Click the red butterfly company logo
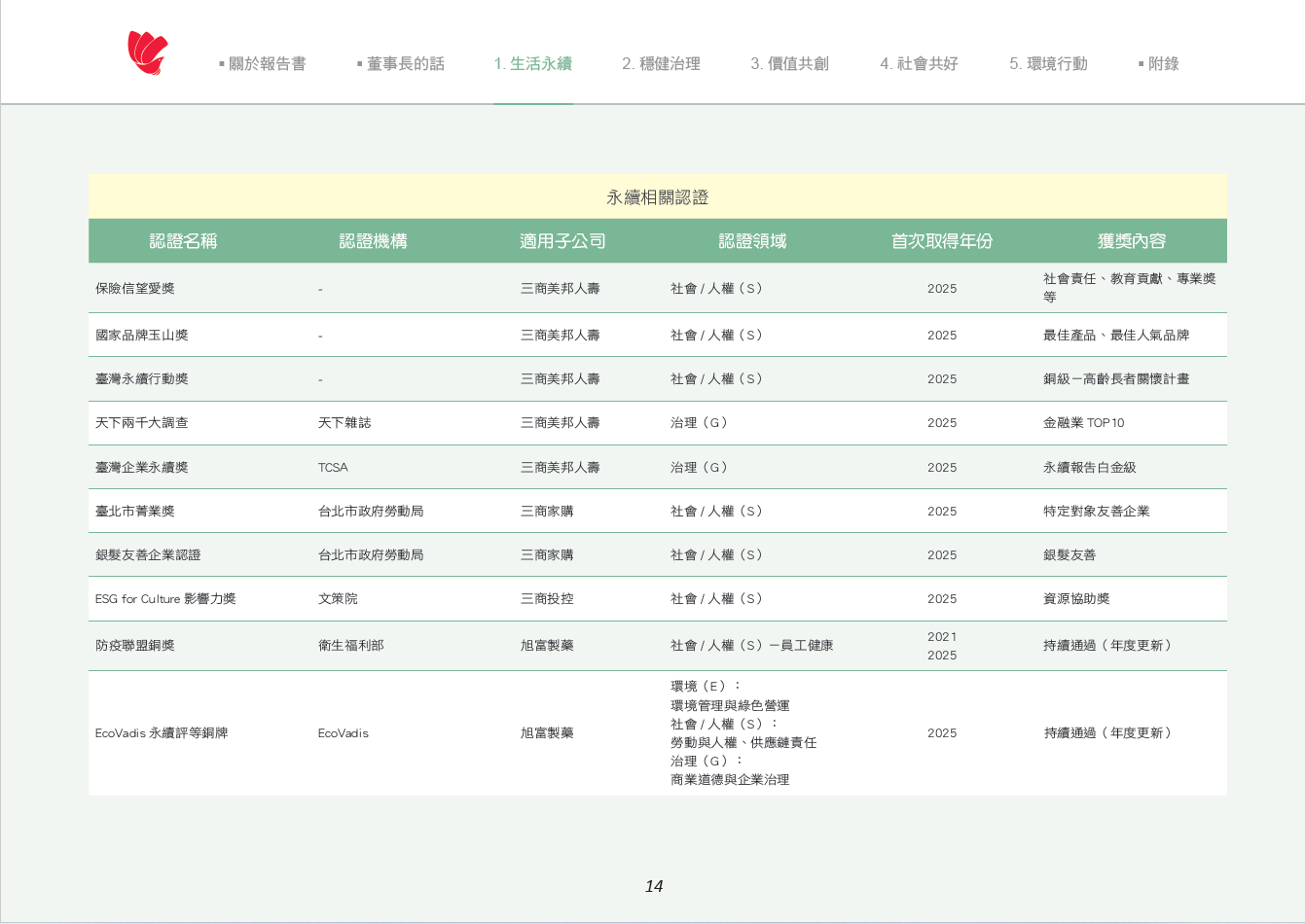Screen dimensions: 1305x924 click(x=148, y=53)
